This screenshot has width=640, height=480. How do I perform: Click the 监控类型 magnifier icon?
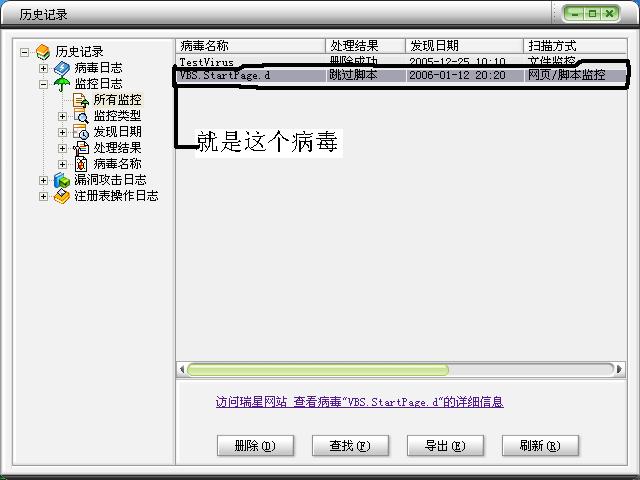tap(80, 116)
